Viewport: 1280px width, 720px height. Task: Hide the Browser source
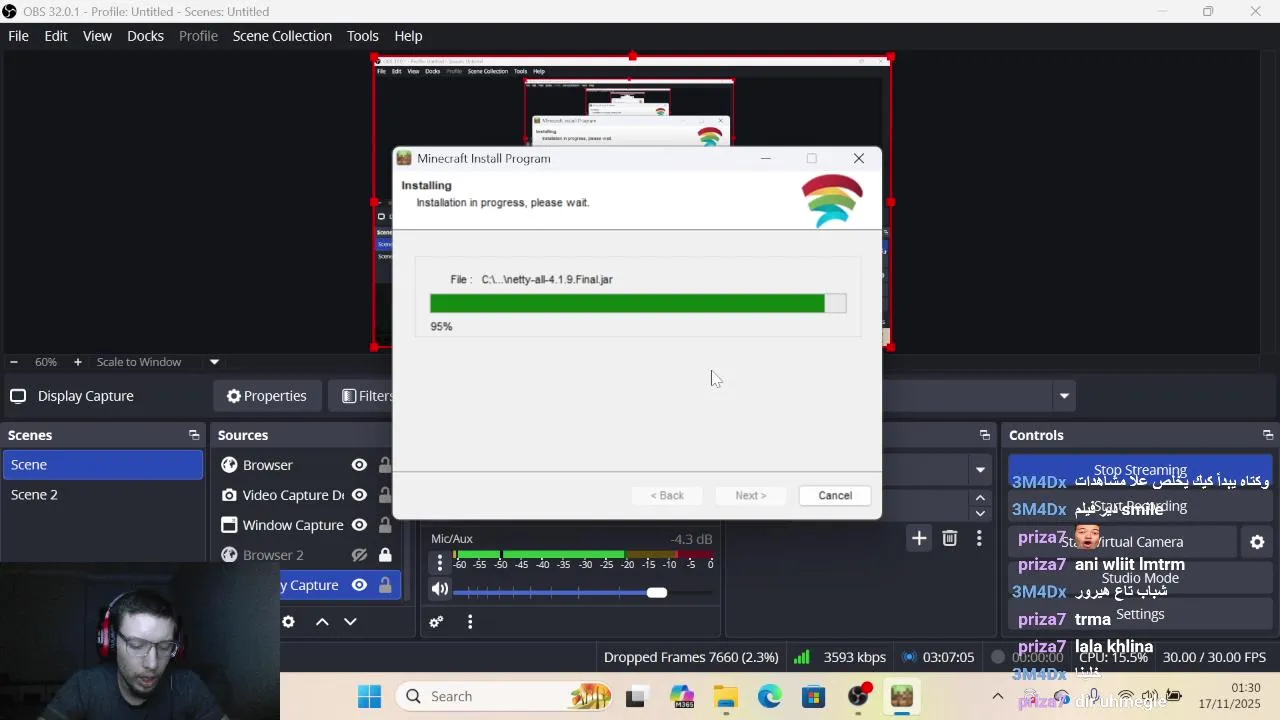coord(359,465)
